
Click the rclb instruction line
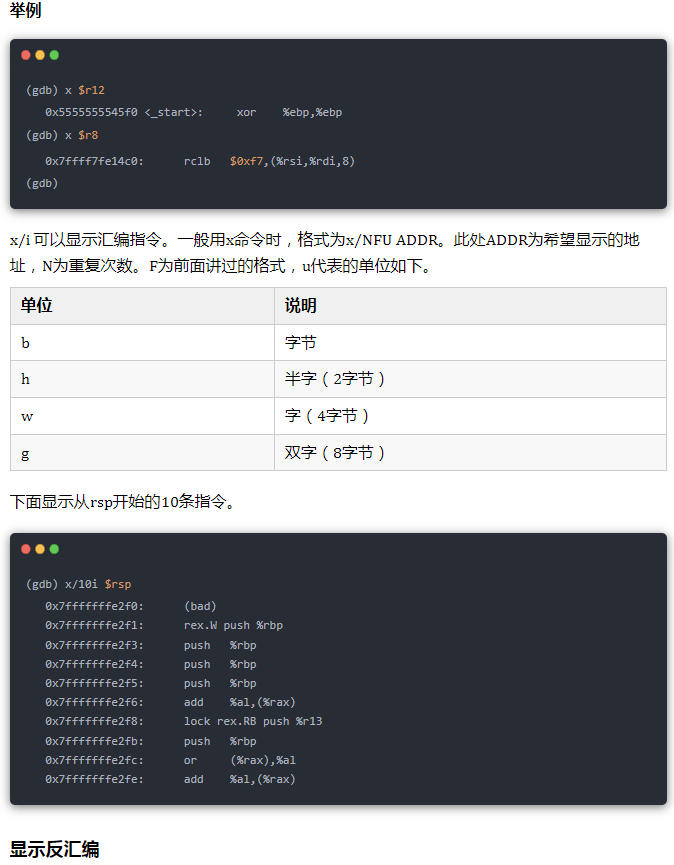pos(200,161)
